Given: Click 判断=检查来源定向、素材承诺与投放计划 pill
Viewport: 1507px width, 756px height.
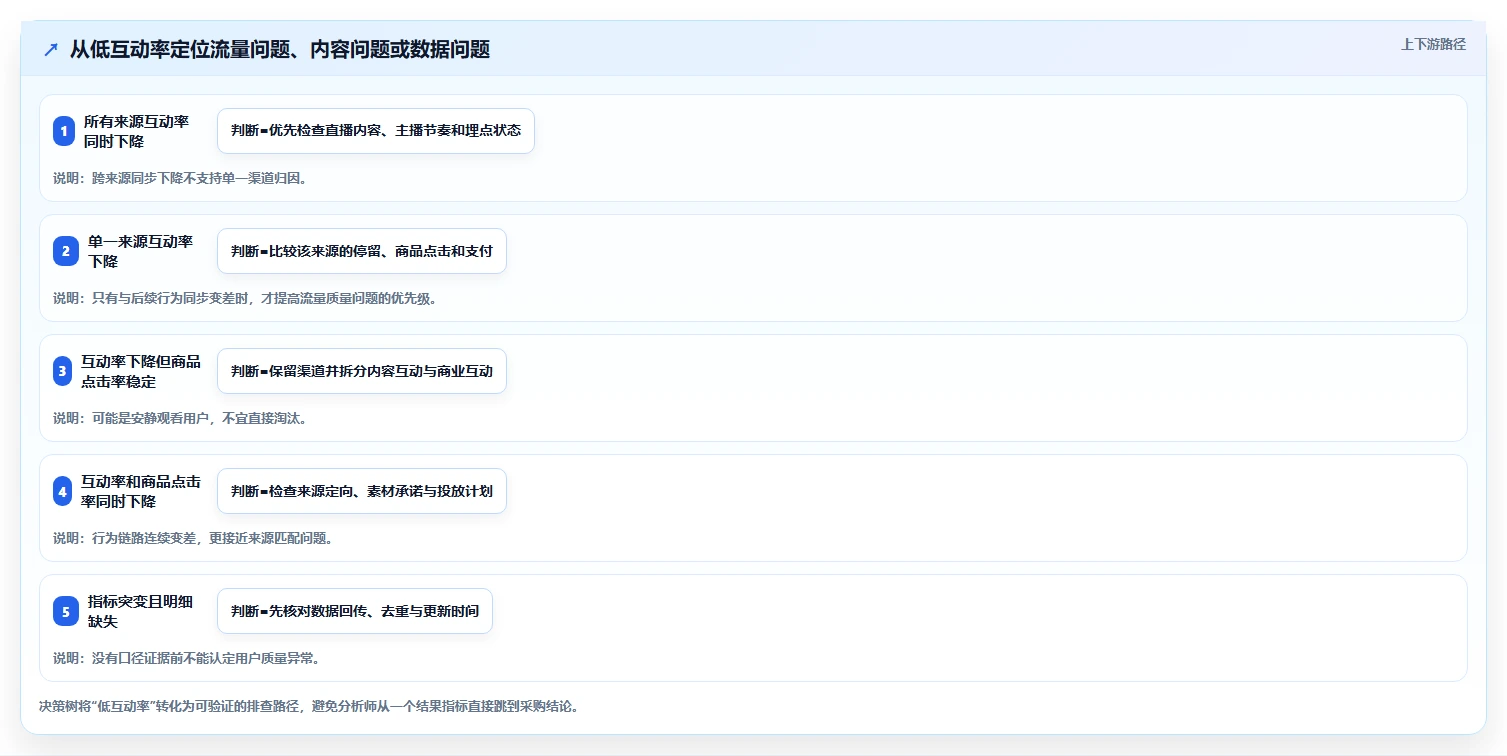Looking at the screenshot, I should [x=362, y=491].
